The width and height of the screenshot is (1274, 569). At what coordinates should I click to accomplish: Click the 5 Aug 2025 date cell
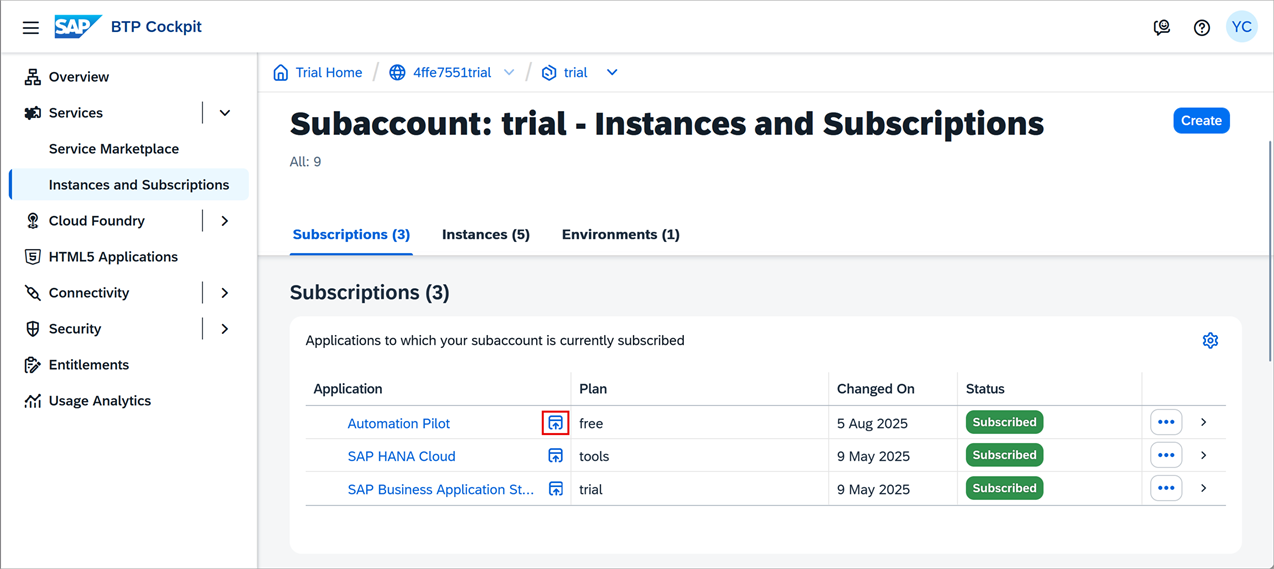[872, 424]
